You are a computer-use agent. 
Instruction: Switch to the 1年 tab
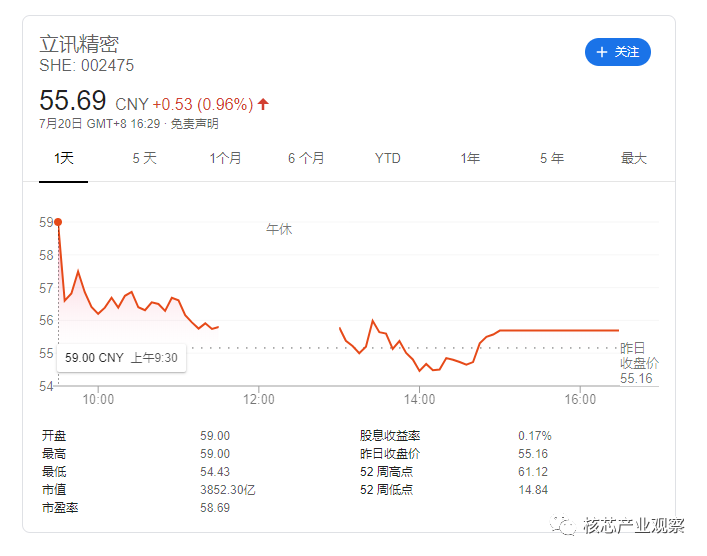click(470, 158)
